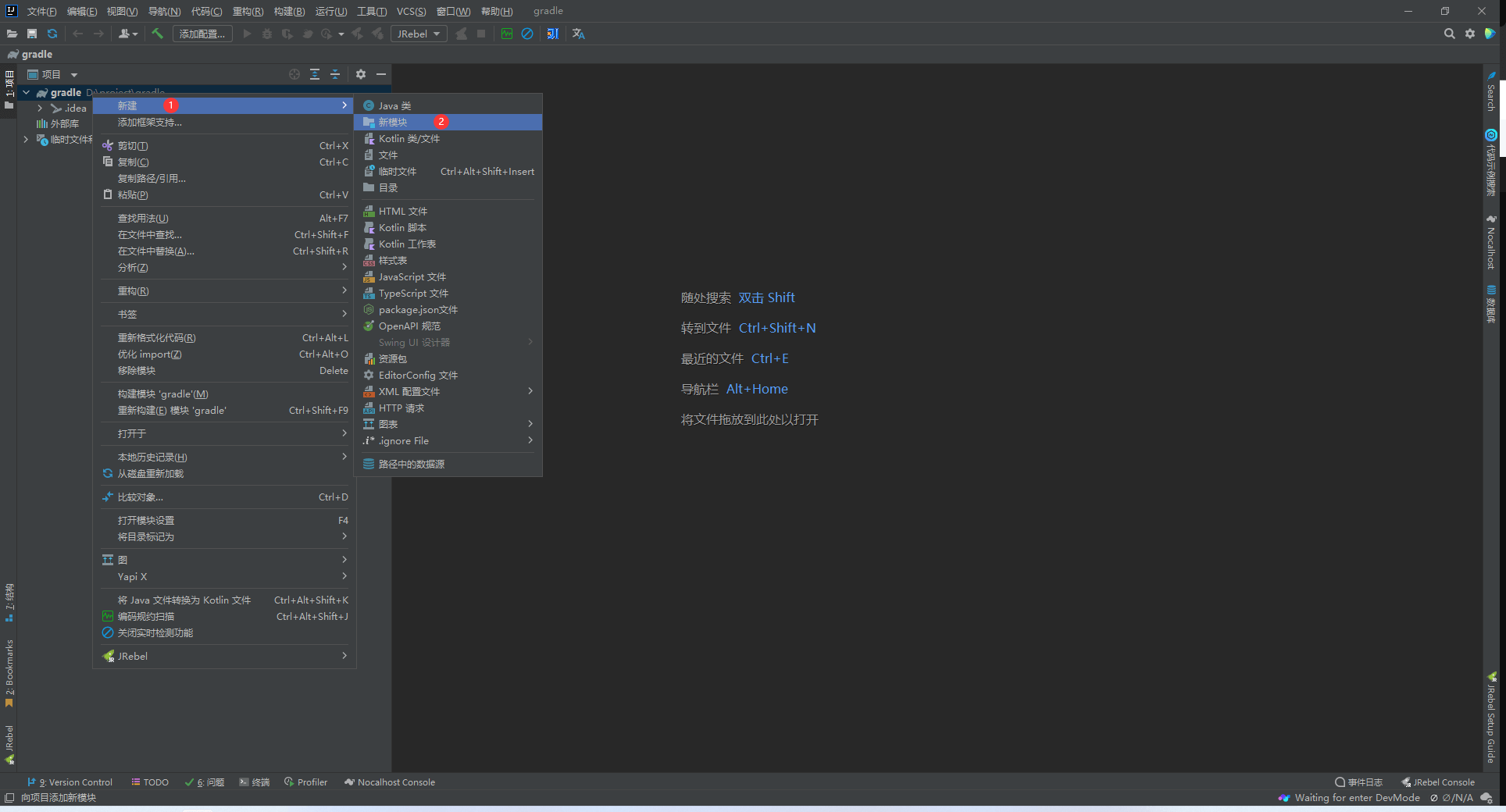Choose 路径中的数据源 menu entry
This screenshot has width=1506, height=812.
pyautogui.click(x=448, y=464)
